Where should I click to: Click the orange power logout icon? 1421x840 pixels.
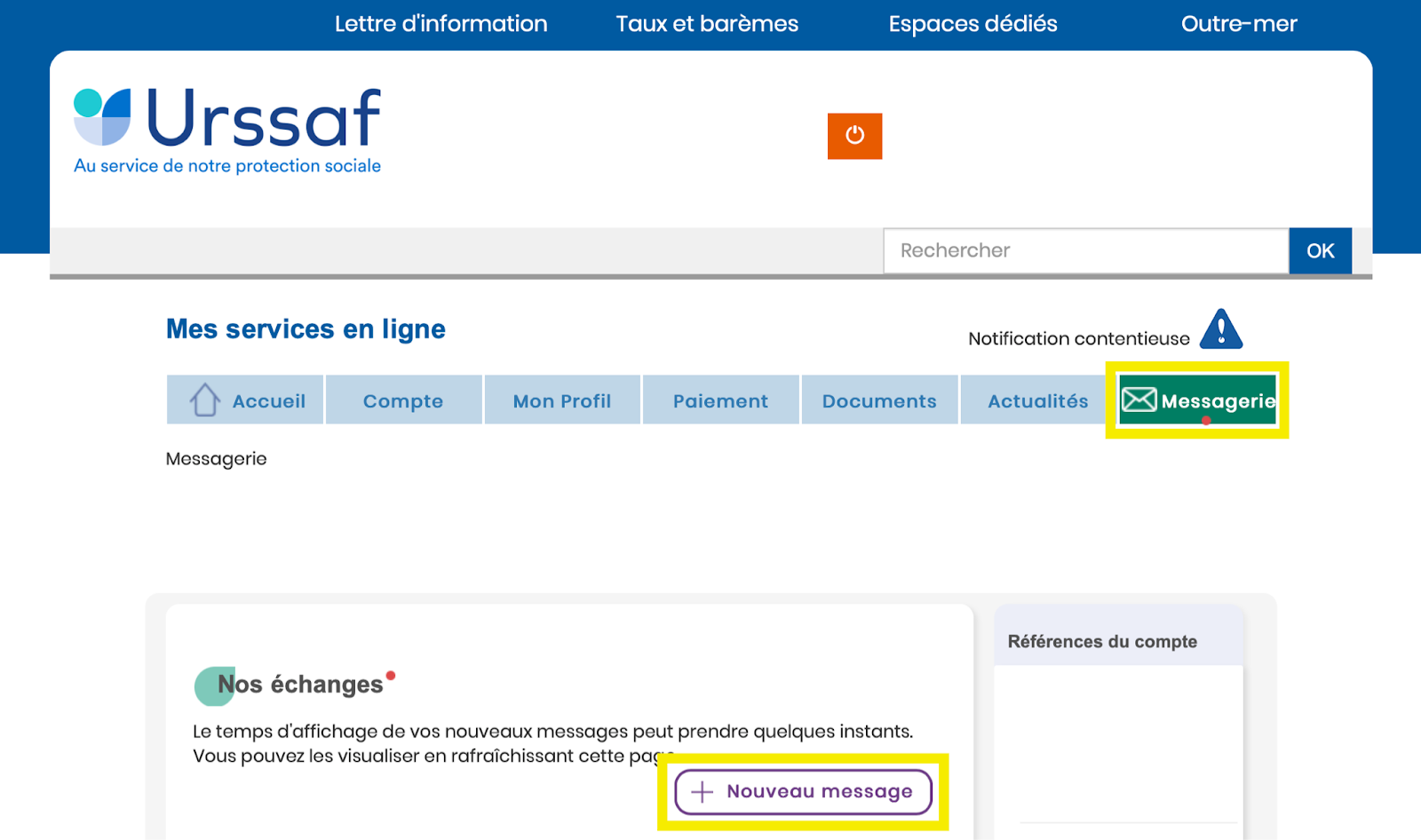tap(854, 136)
